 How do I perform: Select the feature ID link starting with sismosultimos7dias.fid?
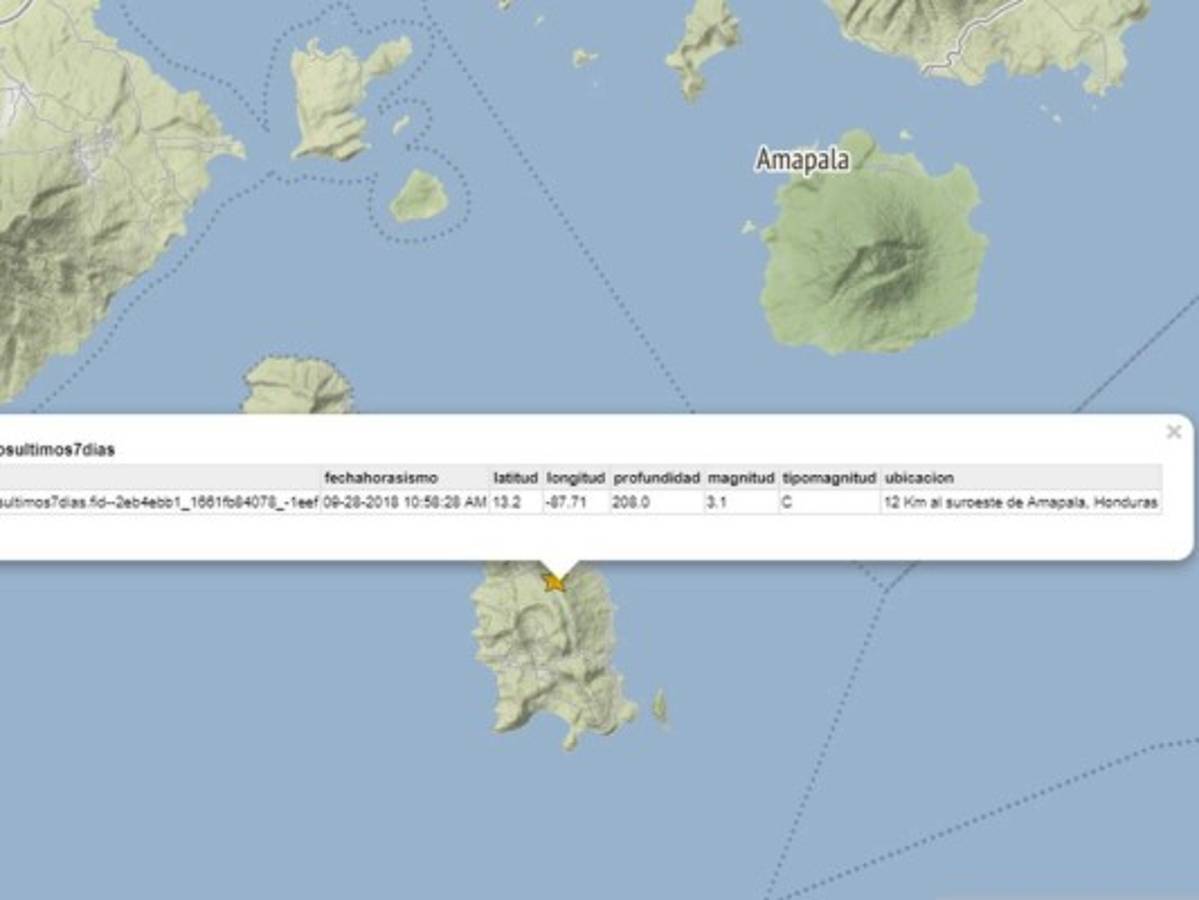pyautogui.click(x=155, y=503)
